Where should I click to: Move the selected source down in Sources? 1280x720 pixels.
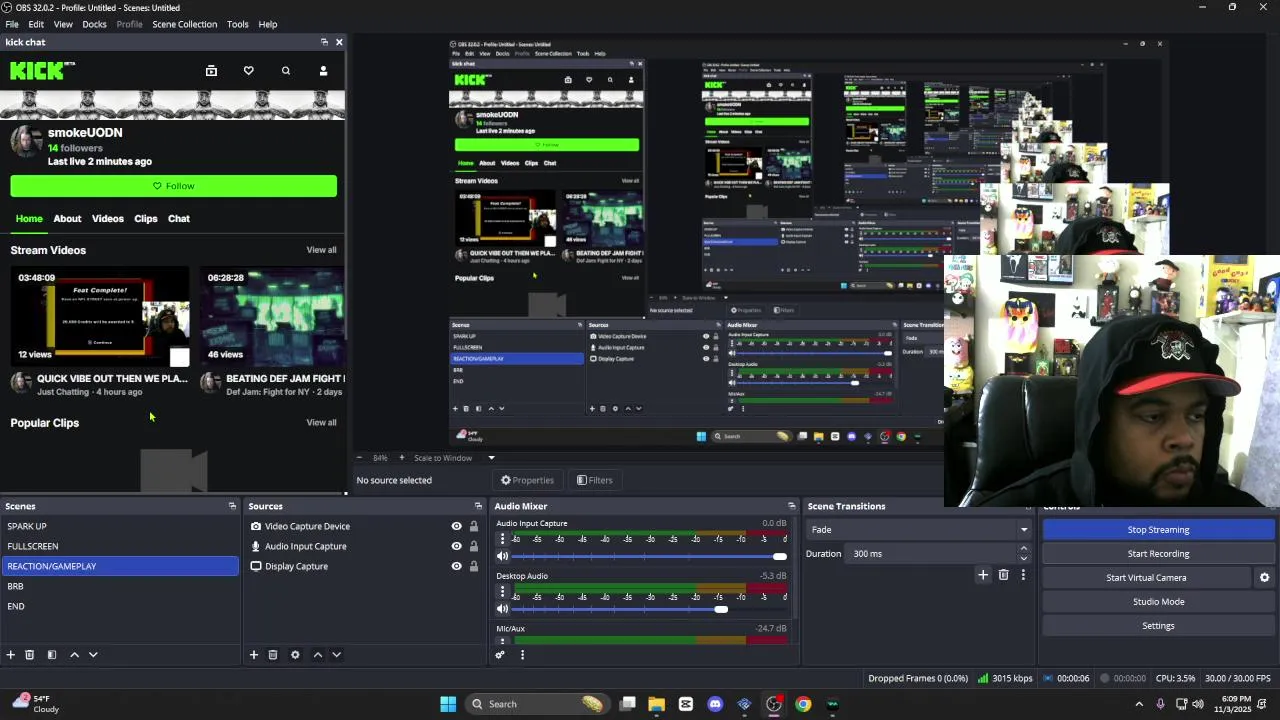coord(336,655)
